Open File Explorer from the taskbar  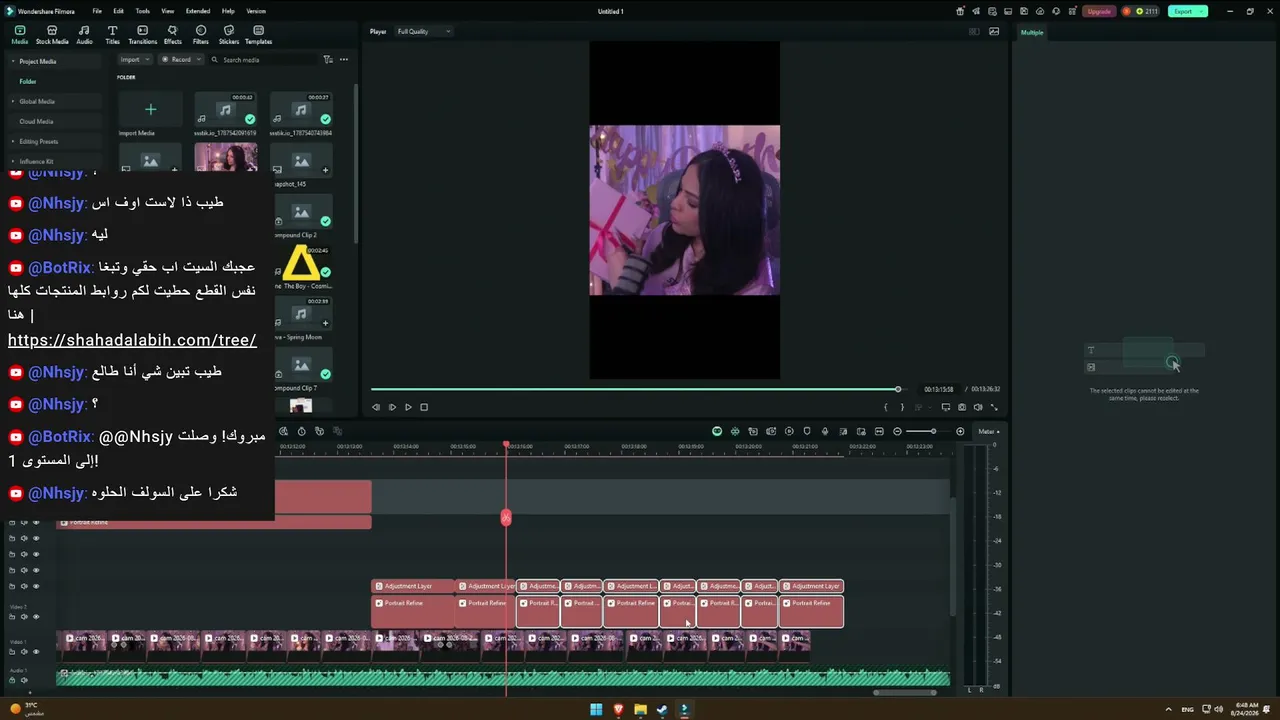640,709
